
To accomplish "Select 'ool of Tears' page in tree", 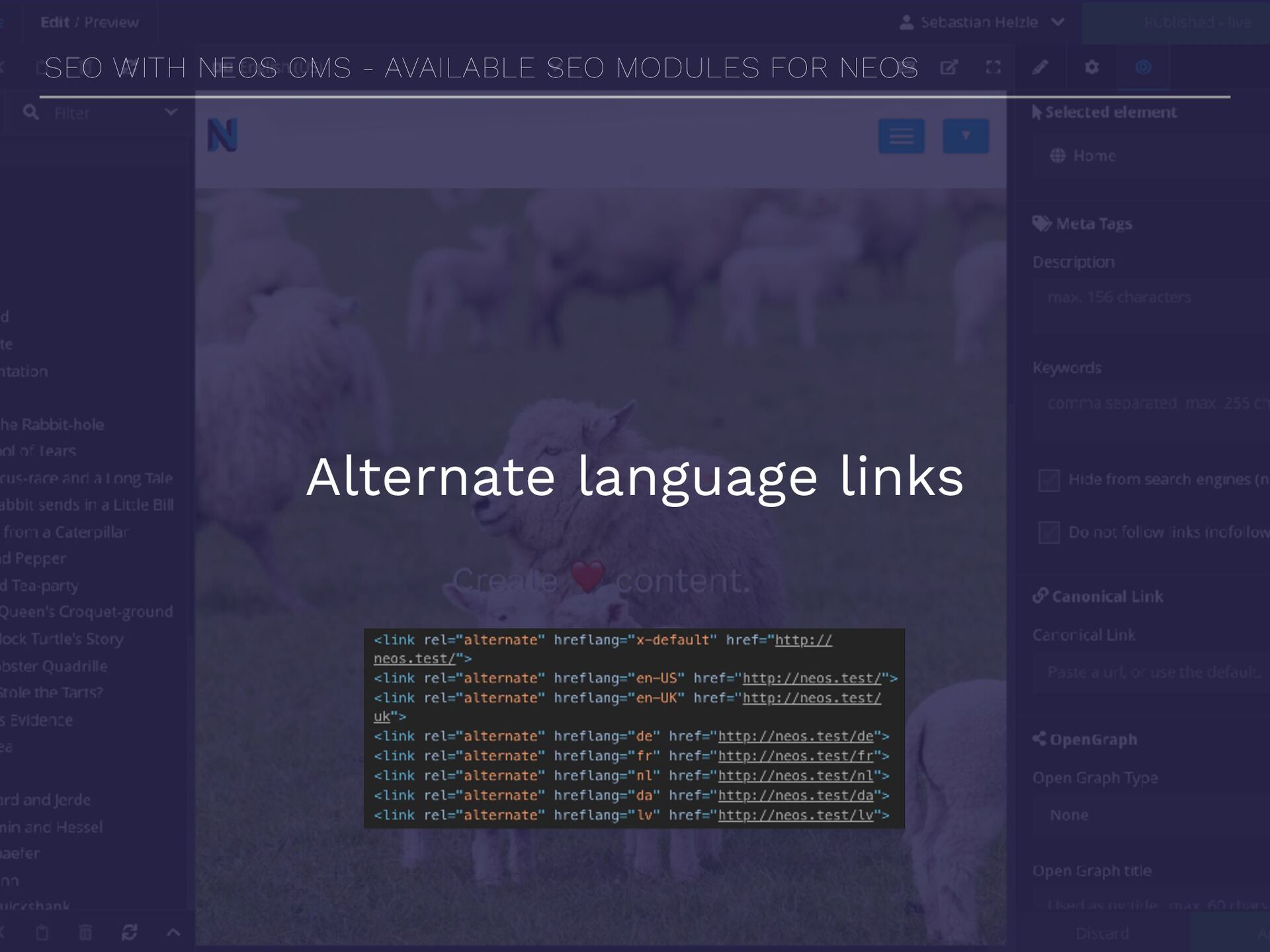I will click(38, 452).
